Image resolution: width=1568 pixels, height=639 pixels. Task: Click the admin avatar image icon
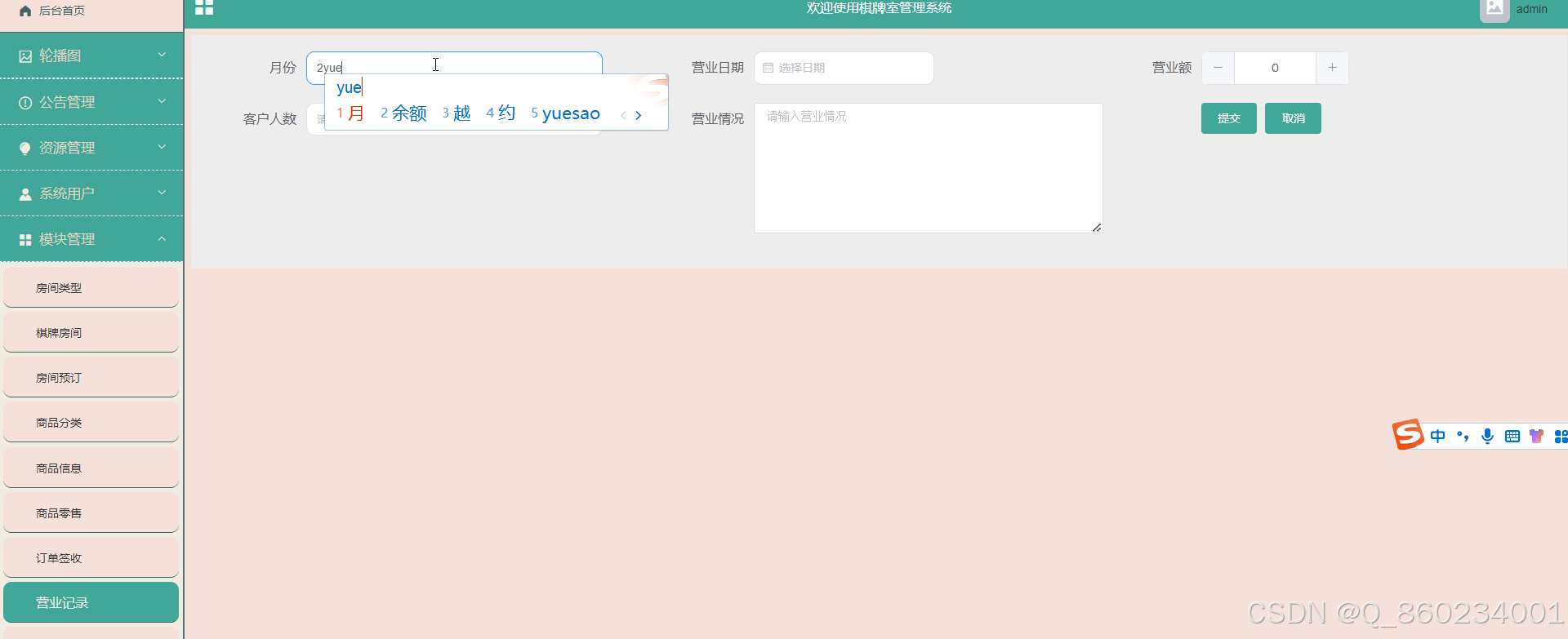pyautogui.click(x=1494, y=9)
